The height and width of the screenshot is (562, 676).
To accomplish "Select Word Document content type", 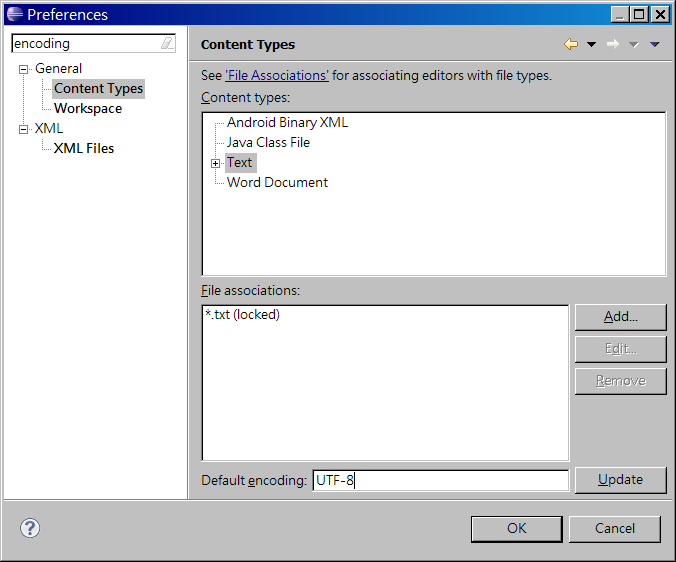I will point(277,182).
